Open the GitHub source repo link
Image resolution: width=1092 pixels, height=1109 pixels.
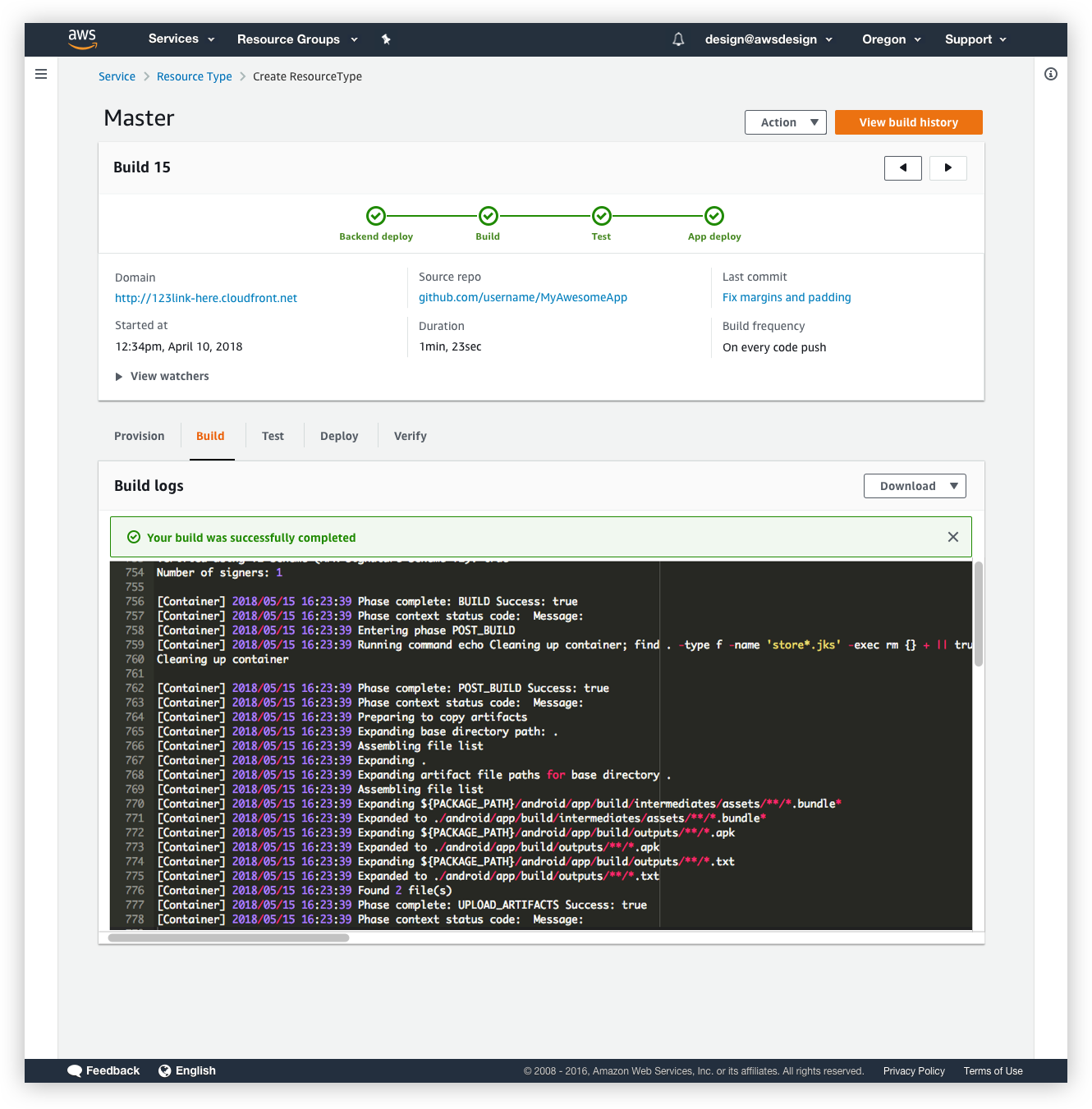[523, 297]
